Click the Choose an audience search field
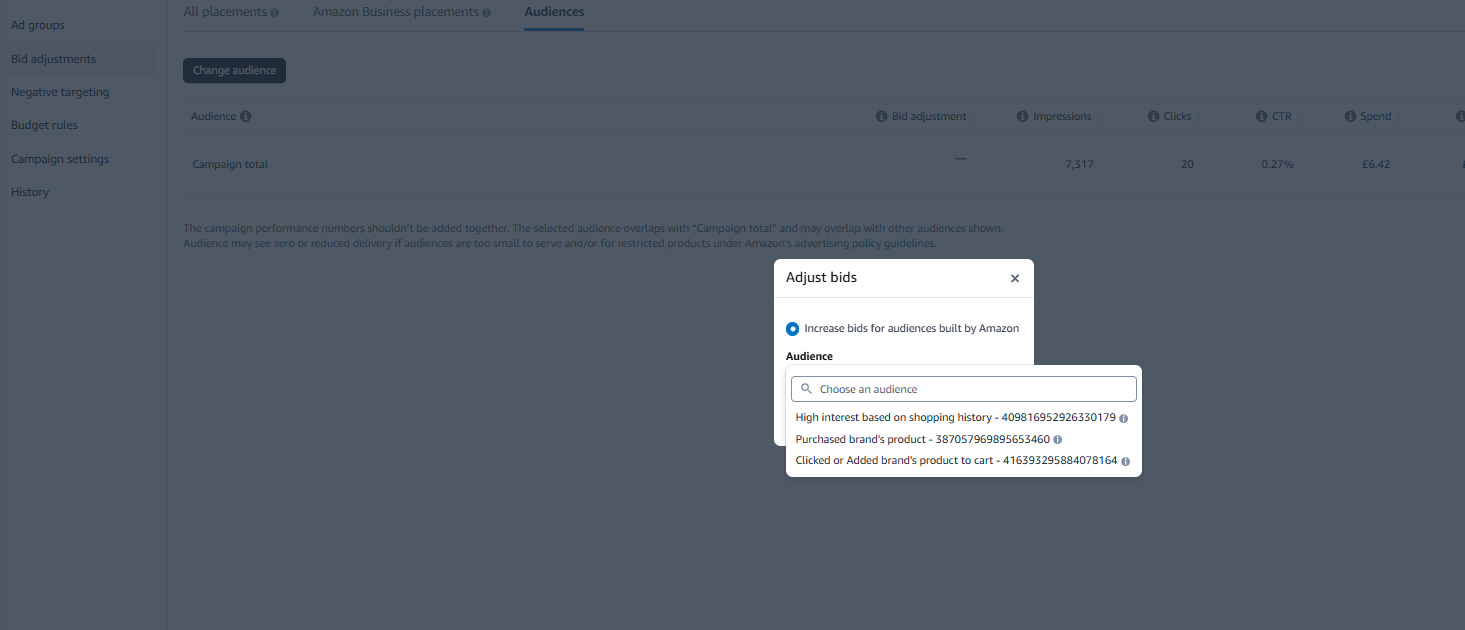 click(x=964, y=389)
